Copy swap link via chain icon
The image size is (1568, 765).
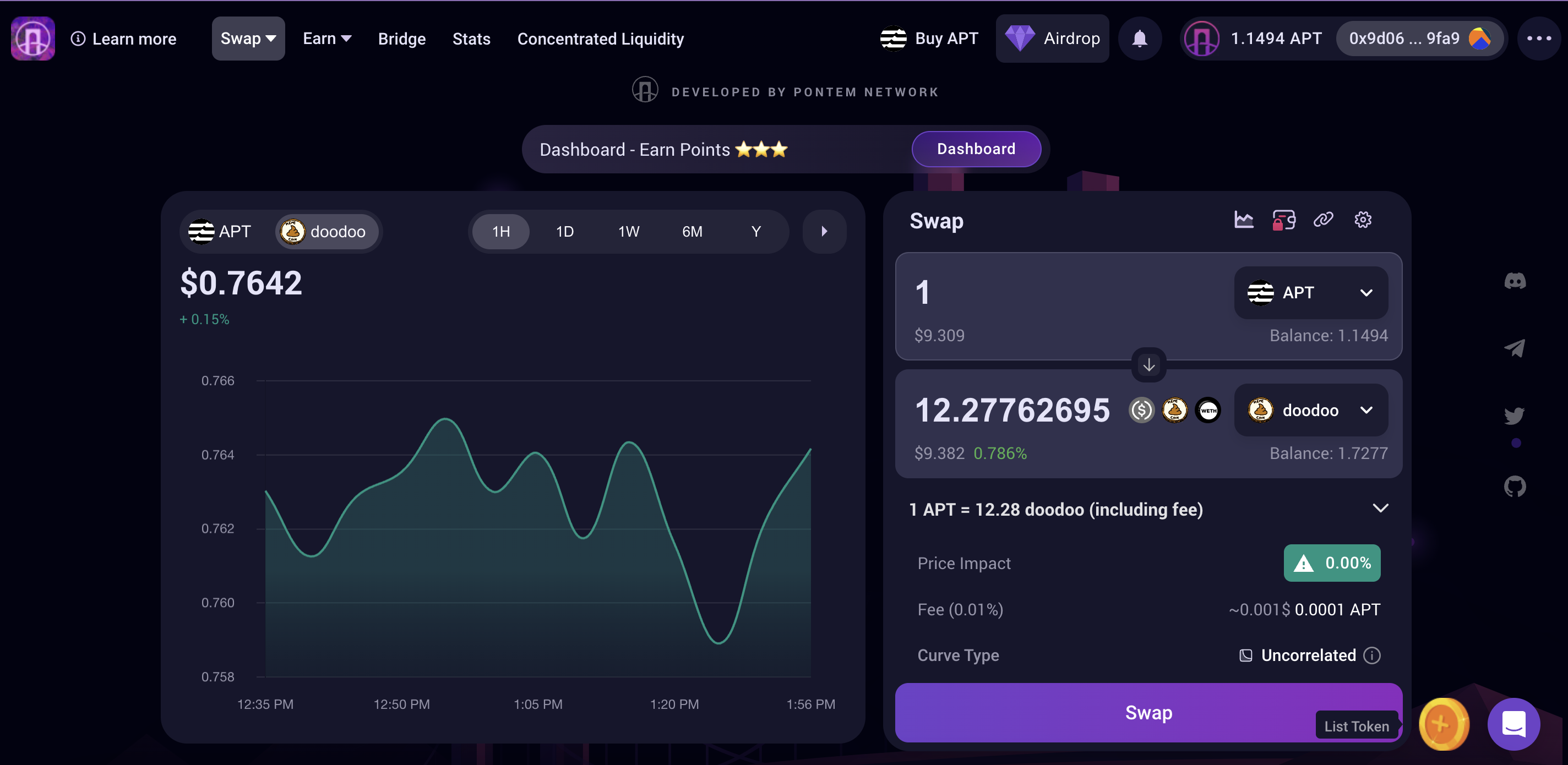point(1324,220)
